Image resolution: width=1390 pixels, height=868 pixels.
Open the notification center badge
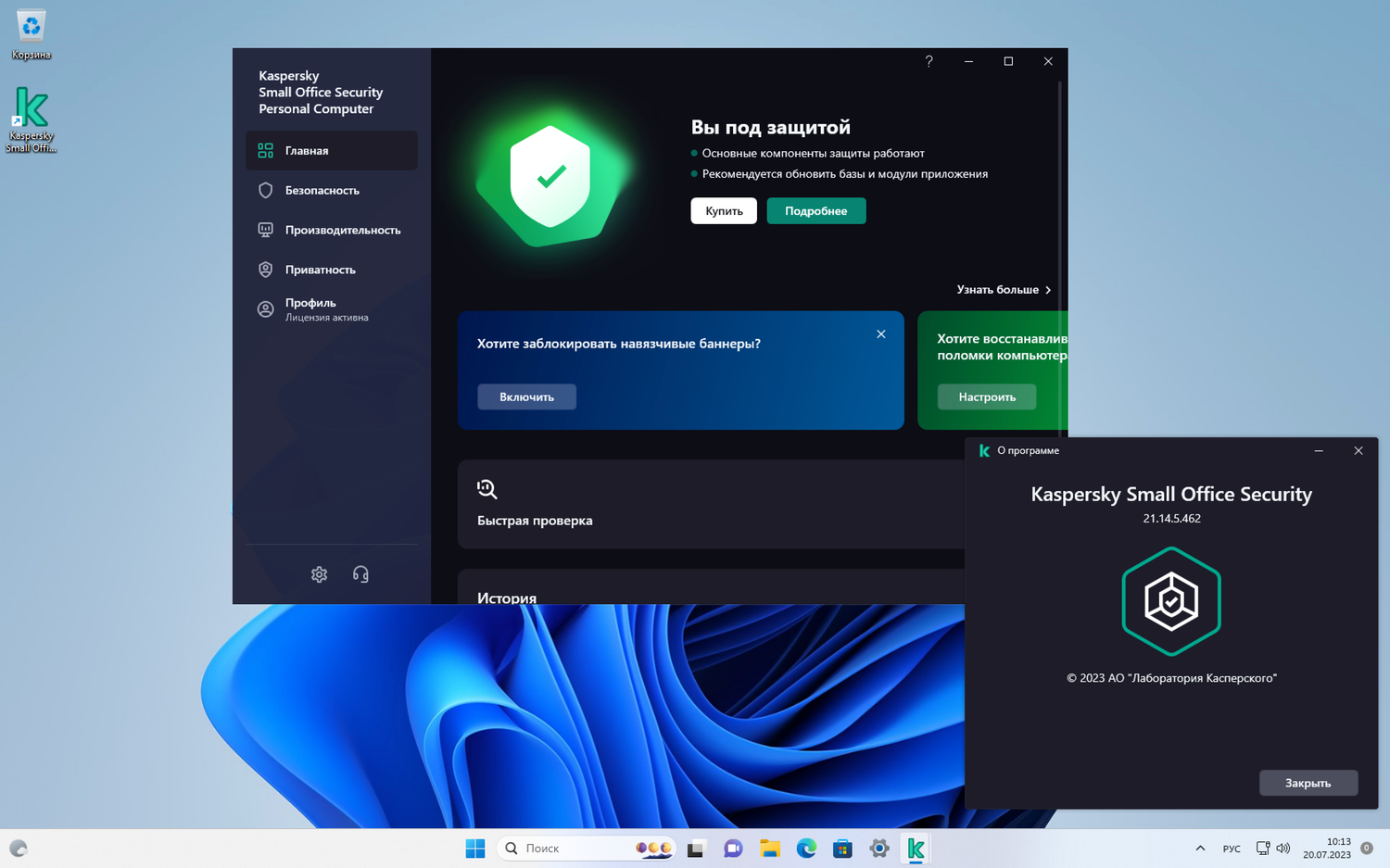(x=1367, y=849)
